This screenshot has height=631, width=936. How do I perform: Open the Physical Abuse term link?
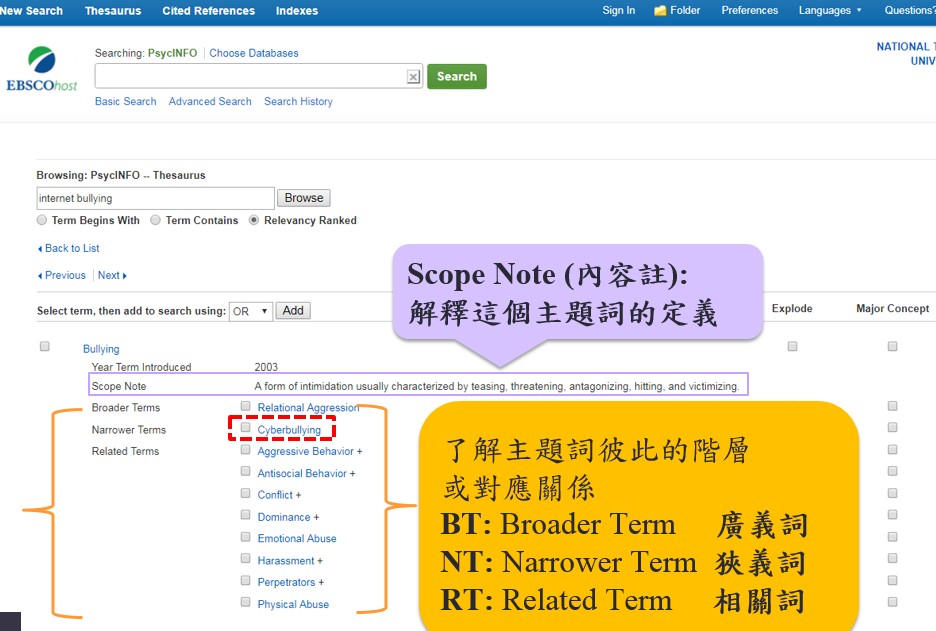point(293,604)
